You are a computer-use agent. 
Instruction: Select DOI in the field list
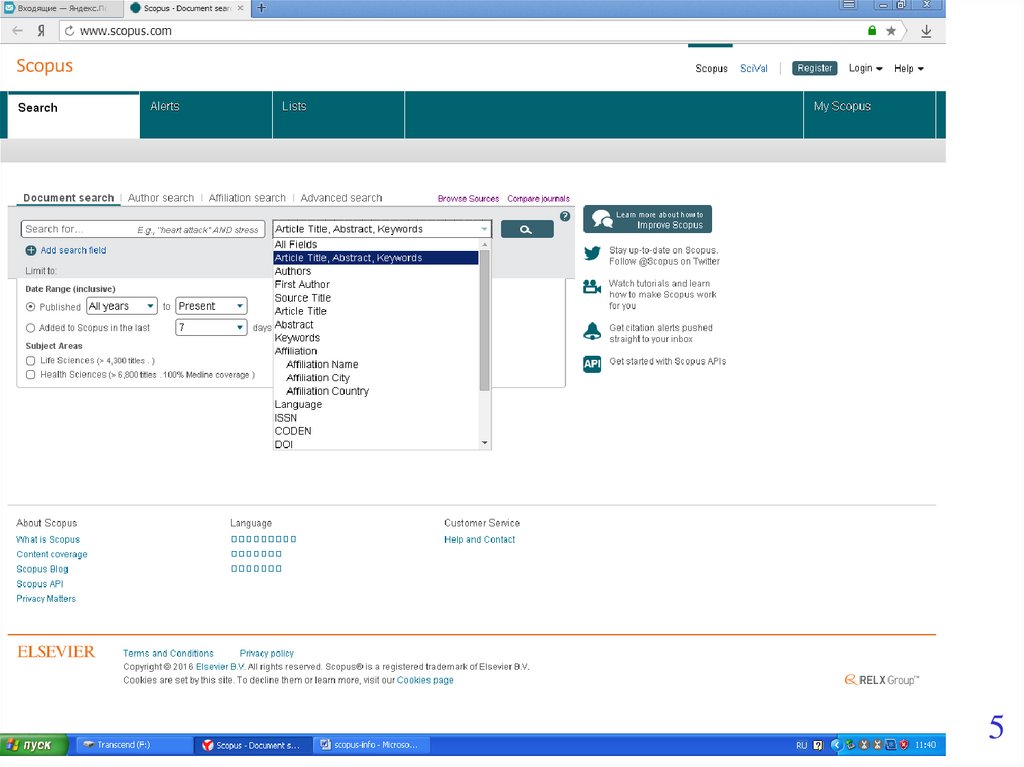pos(376,444)
